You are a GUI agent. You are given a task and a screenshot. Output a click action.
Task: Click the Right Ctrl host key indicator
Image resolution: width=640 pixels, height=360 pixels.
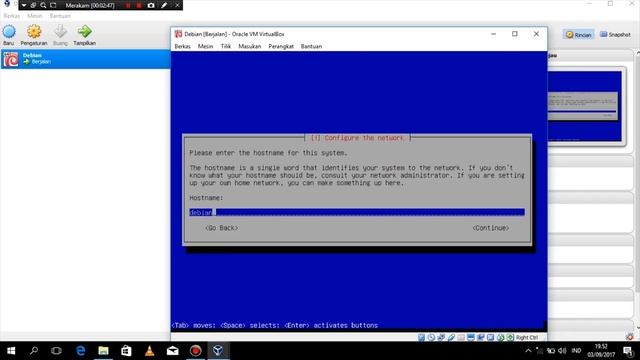click(527, 338)
